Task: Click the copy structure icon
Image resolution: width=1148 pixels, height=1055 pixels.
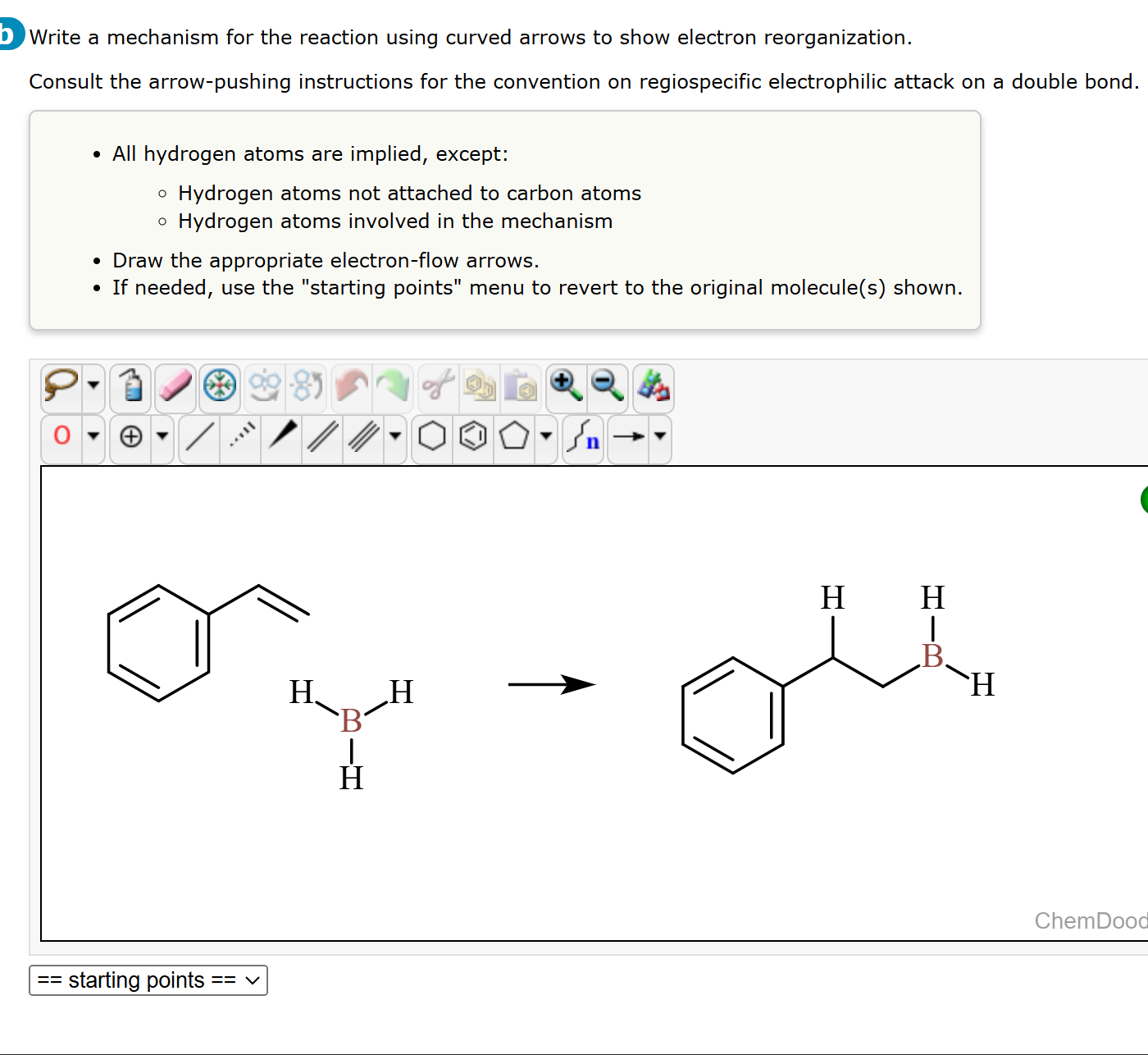Action: tap(480, 386)
